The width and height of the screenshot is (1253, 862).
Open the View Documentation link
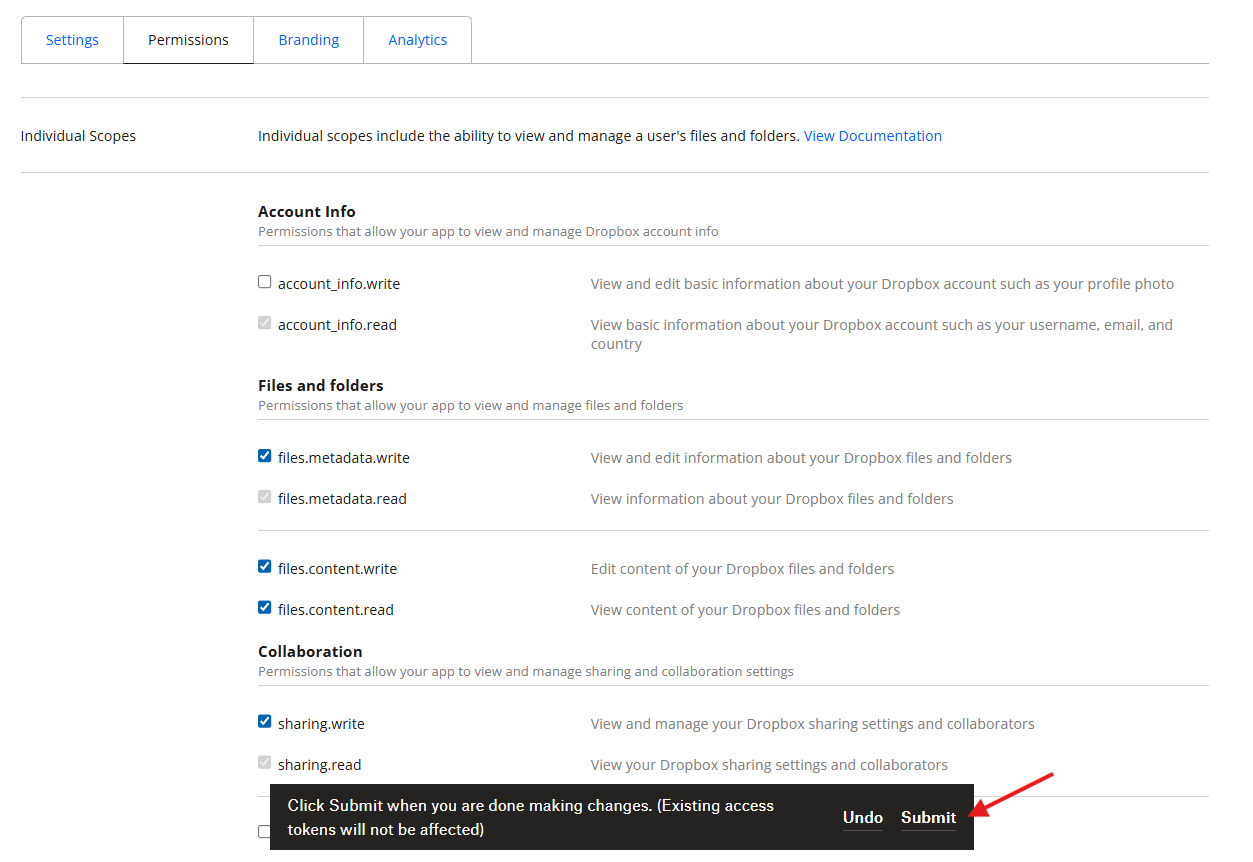point(872,136)
